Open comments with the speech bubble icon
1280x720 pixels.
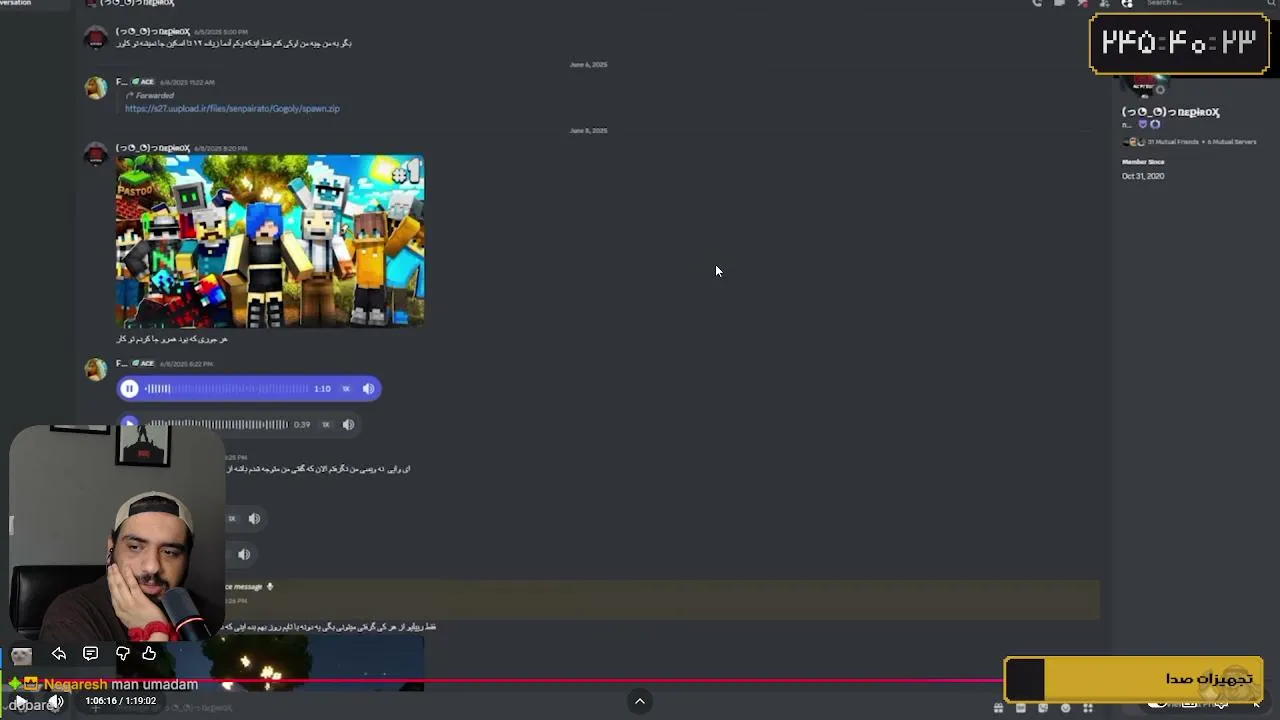pyautogui.click(x=90, y=654)
